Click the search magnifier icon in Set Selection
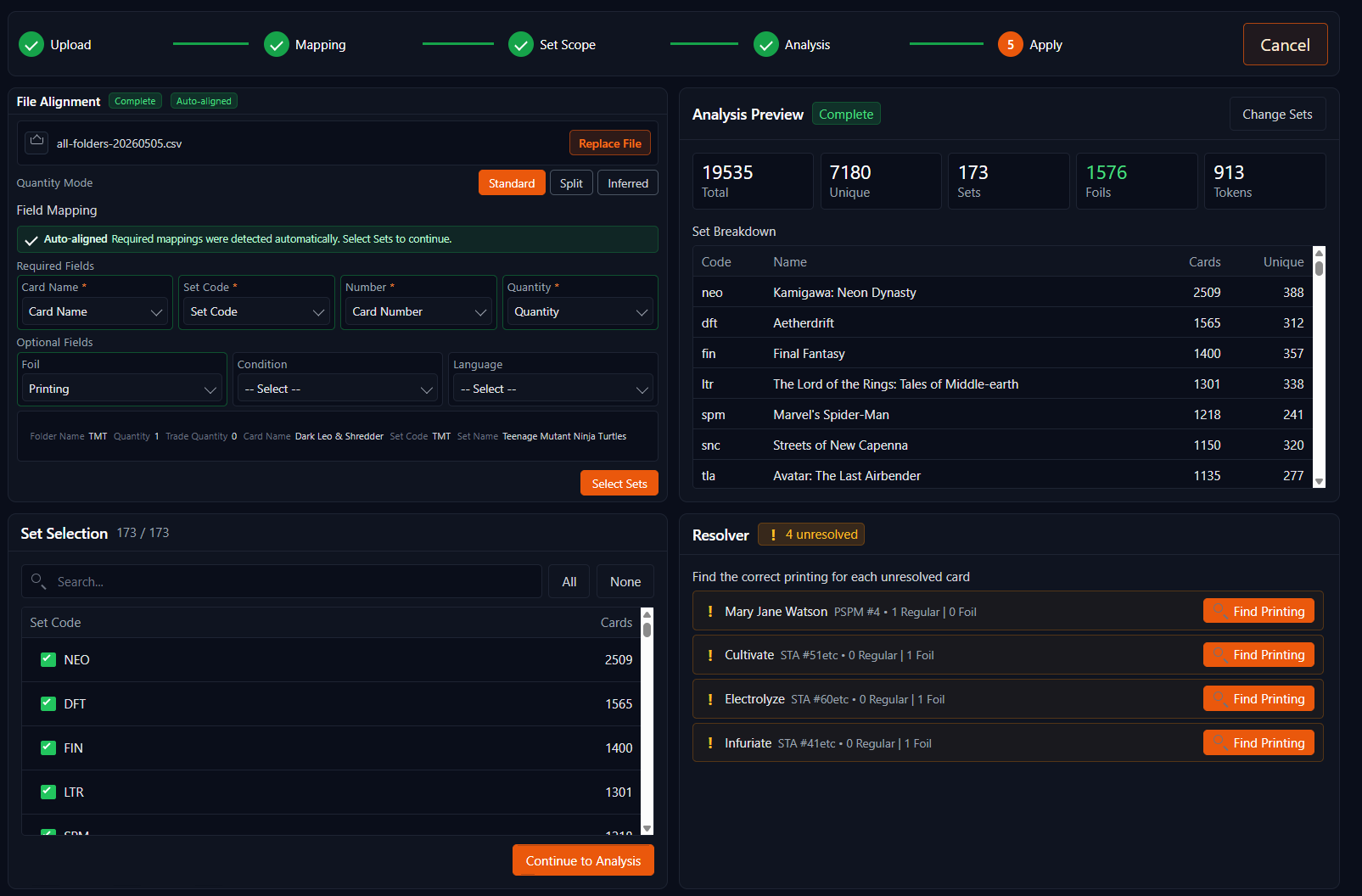This screenshot has width=1362, height=896. click(39, 581)
